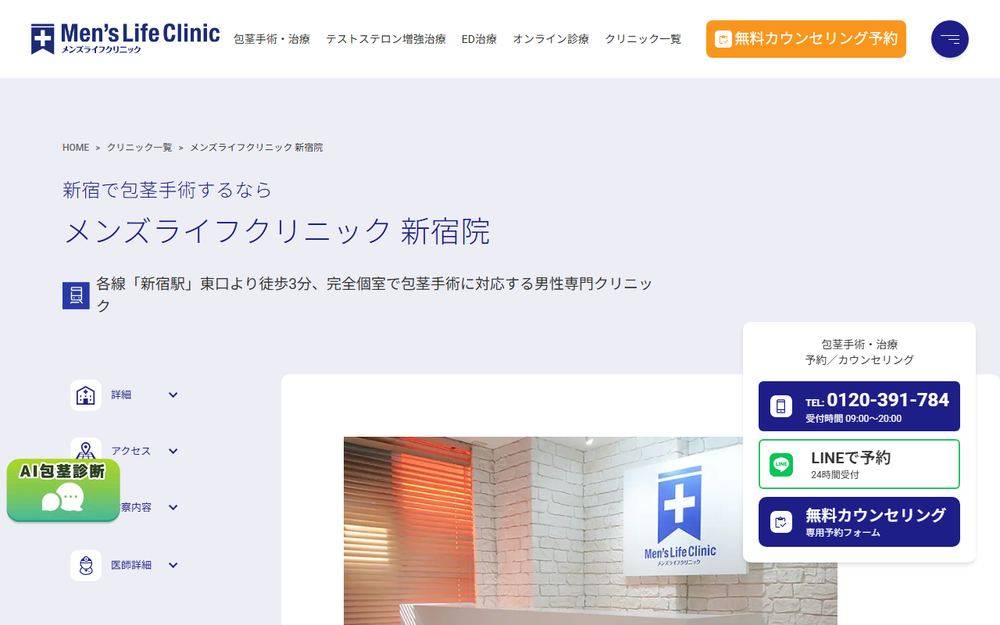
Task: Click the clipboard icon on 無料カウンセリング form button
Action: 781,522
